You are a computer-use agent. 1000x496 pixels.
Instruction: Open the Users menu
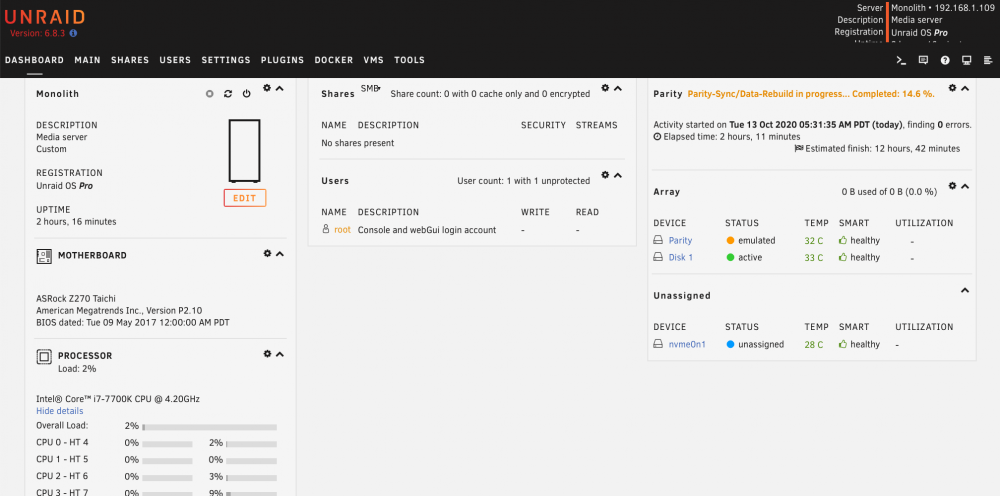coord(175,60)
